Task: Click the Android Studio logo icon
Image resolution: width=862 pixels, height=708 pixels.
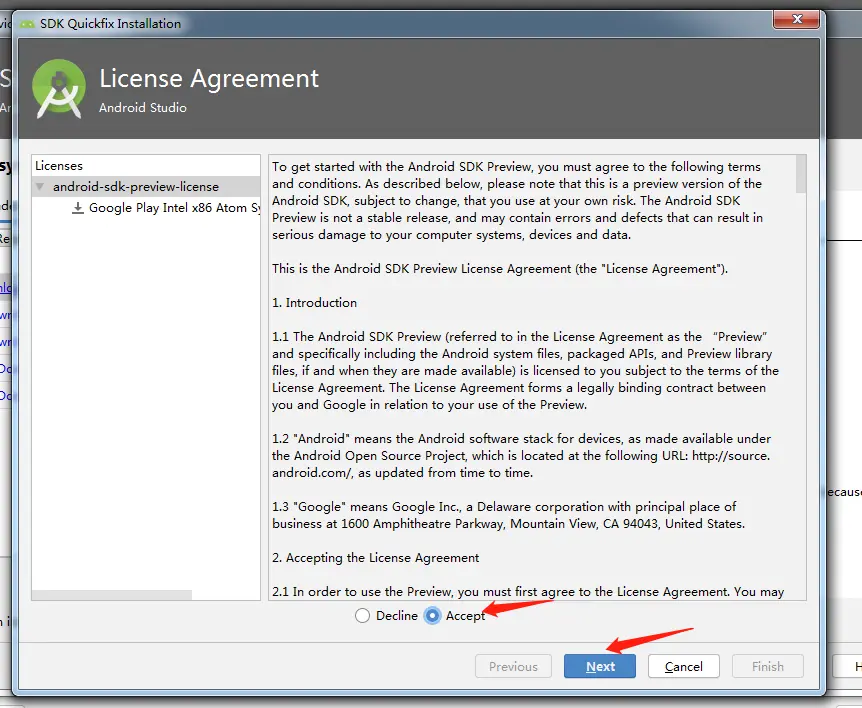Action: [59, 88]
